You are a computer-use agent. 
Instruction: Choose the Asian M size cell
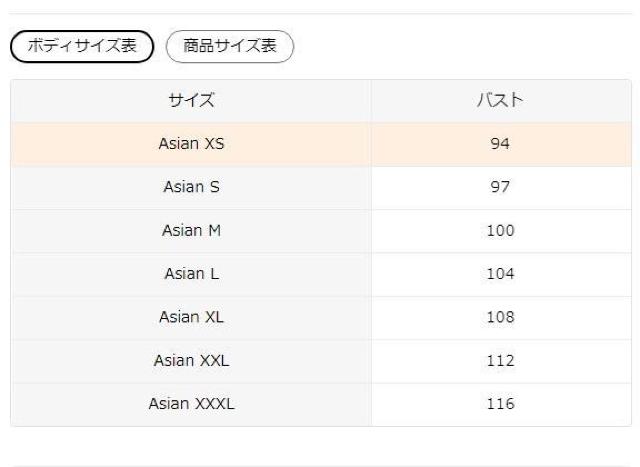point(191,231)
